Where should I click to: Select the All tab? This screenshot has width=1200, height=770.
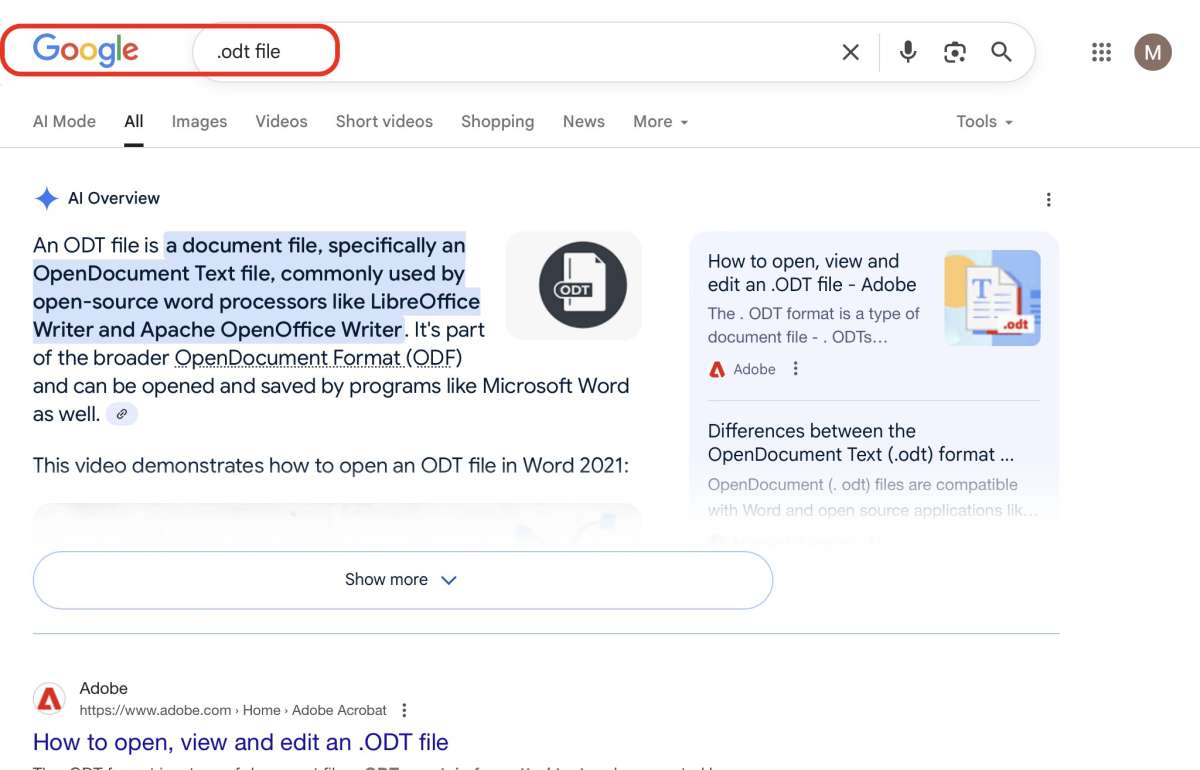tap(134, 121)
